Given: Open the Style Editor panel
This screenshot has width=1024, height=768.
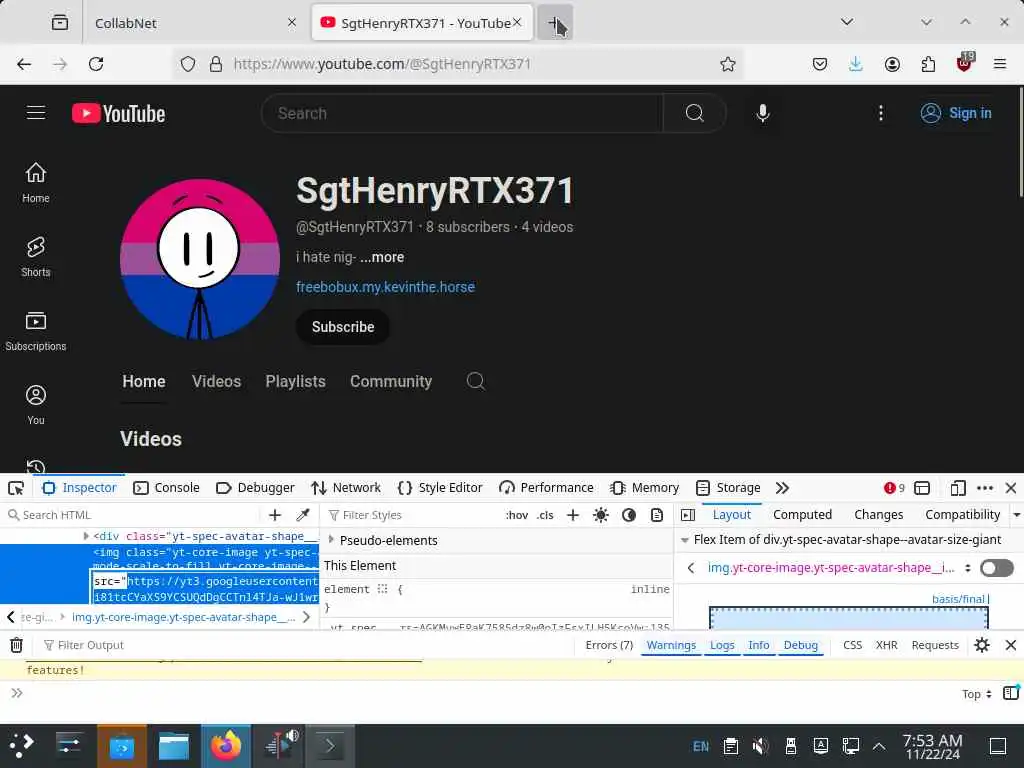Looking at the screenshot, I should coord(440,488).
